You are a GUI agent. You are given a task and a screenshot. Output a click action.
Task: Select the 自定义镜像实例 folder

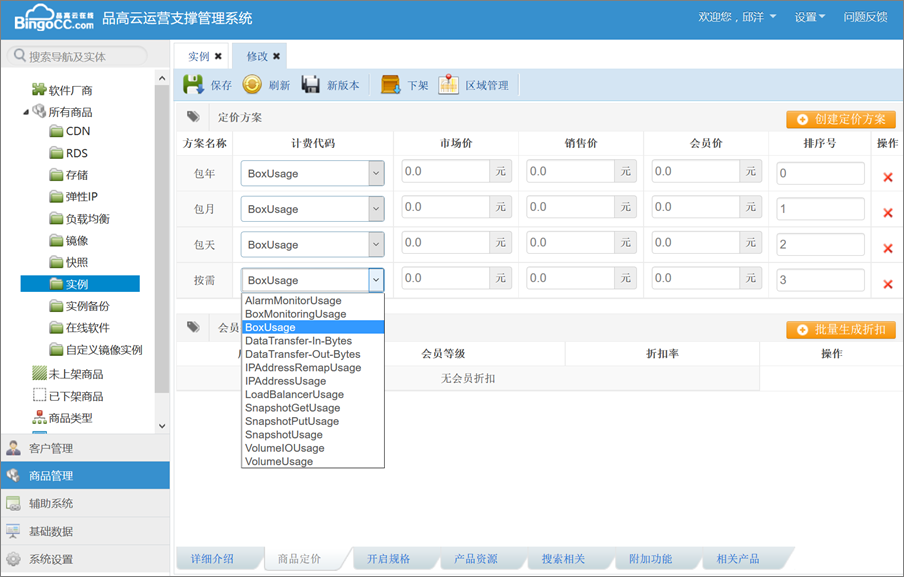96,350
